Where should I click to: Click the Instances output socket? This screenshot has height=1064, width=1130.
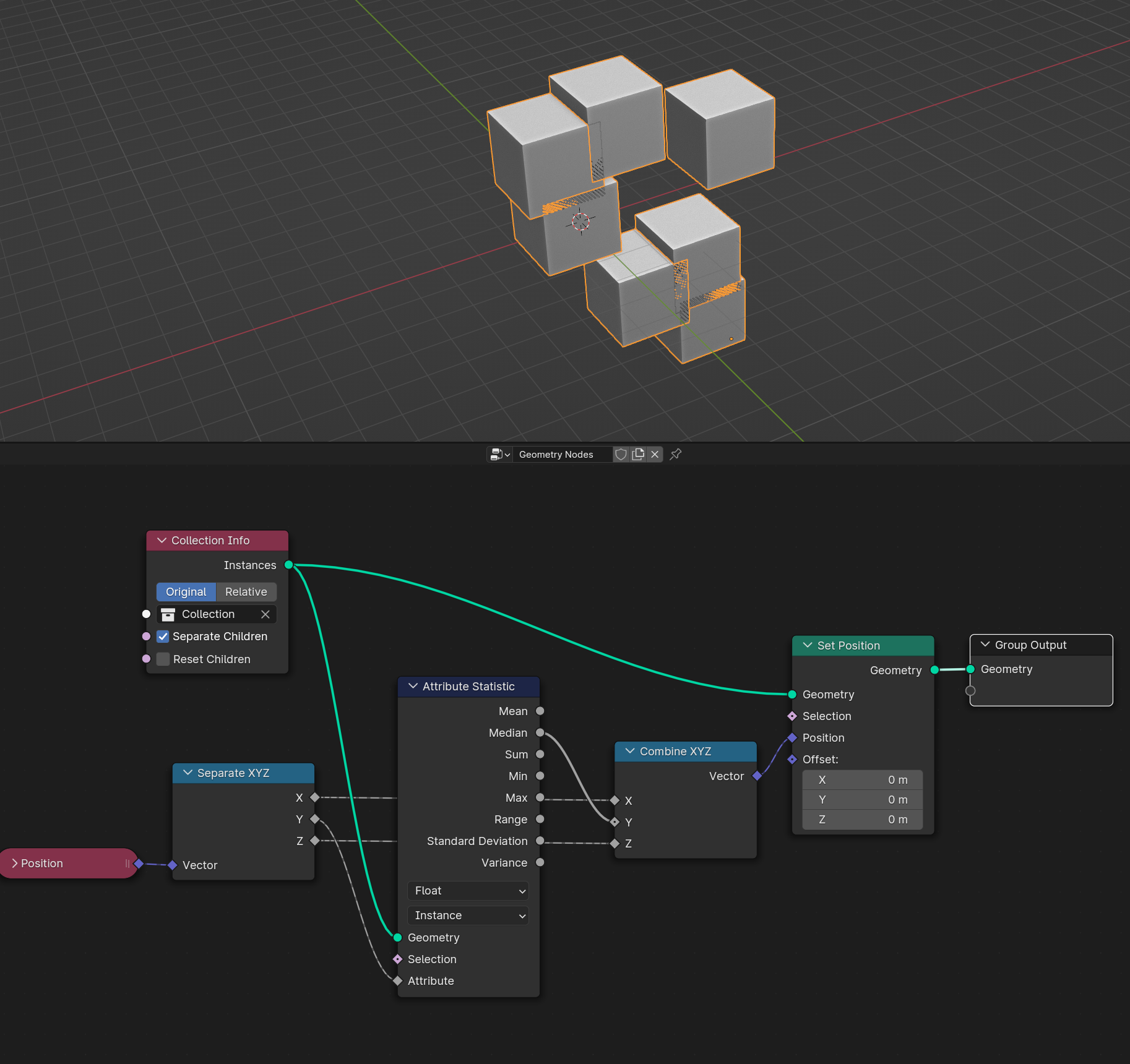coord(288,565)
